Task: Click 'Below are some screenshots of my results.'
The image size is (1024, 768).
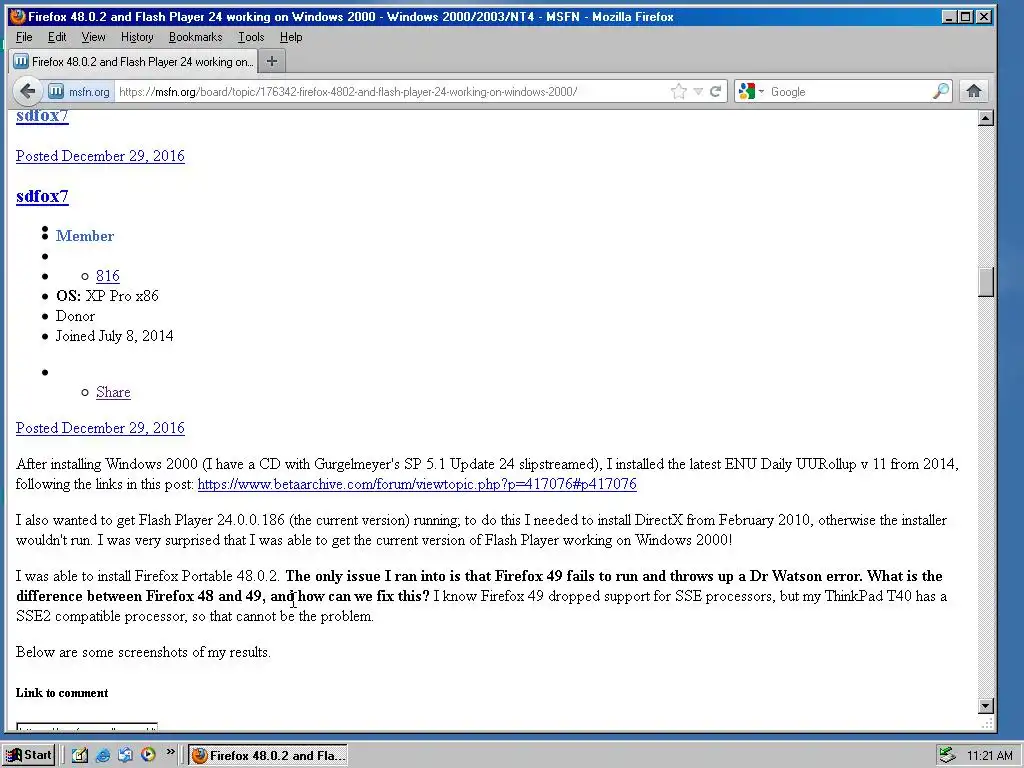Action: pos(143,652)
